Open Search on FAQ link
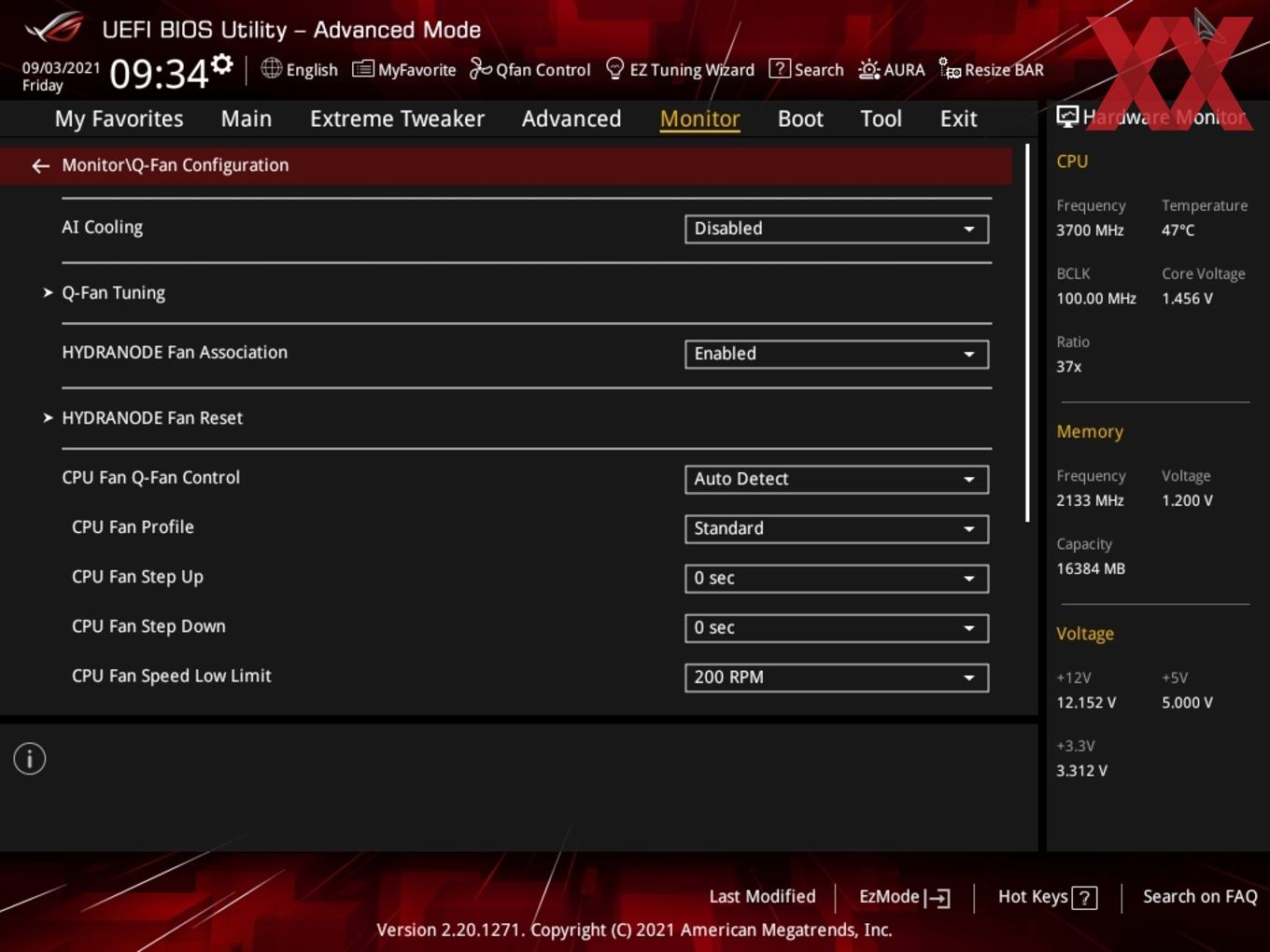Image resolution: width=1270 pixels, height=952 pixels. coord(1200,897)
